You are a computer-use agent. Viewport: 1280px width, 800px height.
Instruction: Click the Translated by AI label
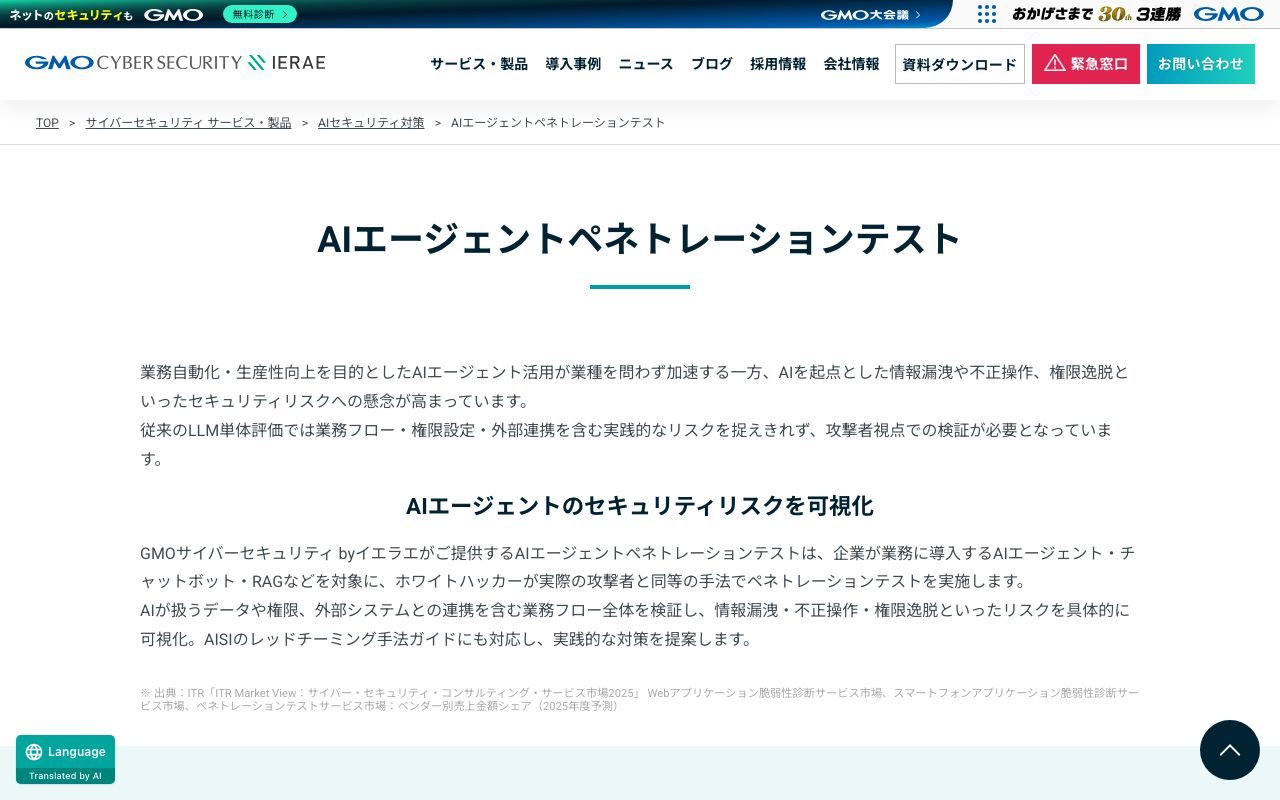coord(65,776)
